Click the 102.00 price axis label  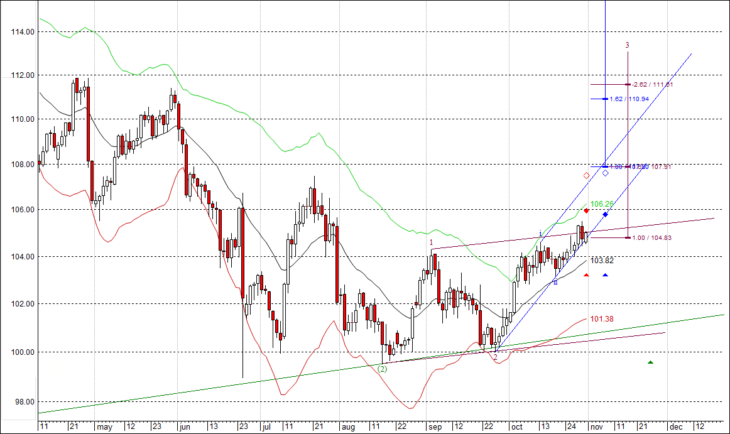click(22, 304)
